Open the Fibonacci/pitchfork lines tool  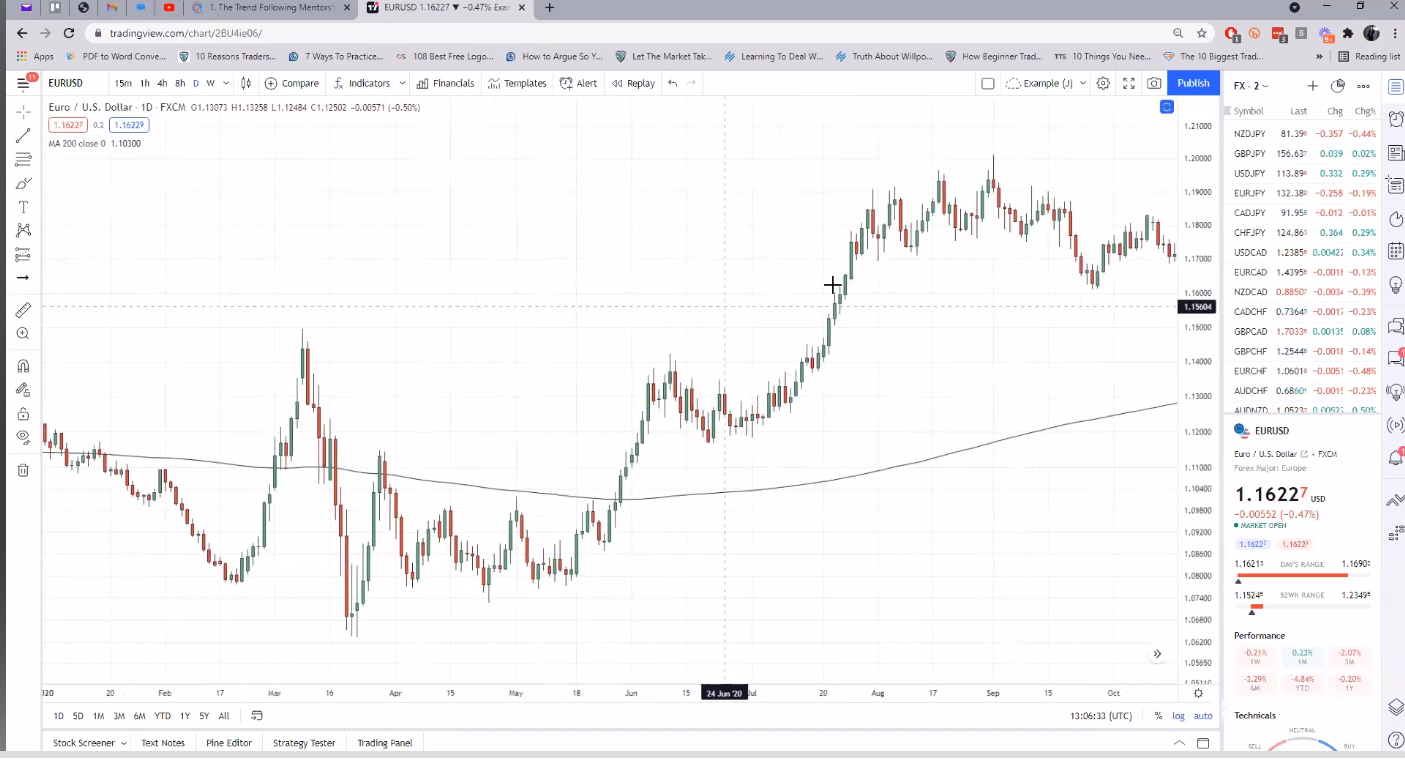coord(23,159)
